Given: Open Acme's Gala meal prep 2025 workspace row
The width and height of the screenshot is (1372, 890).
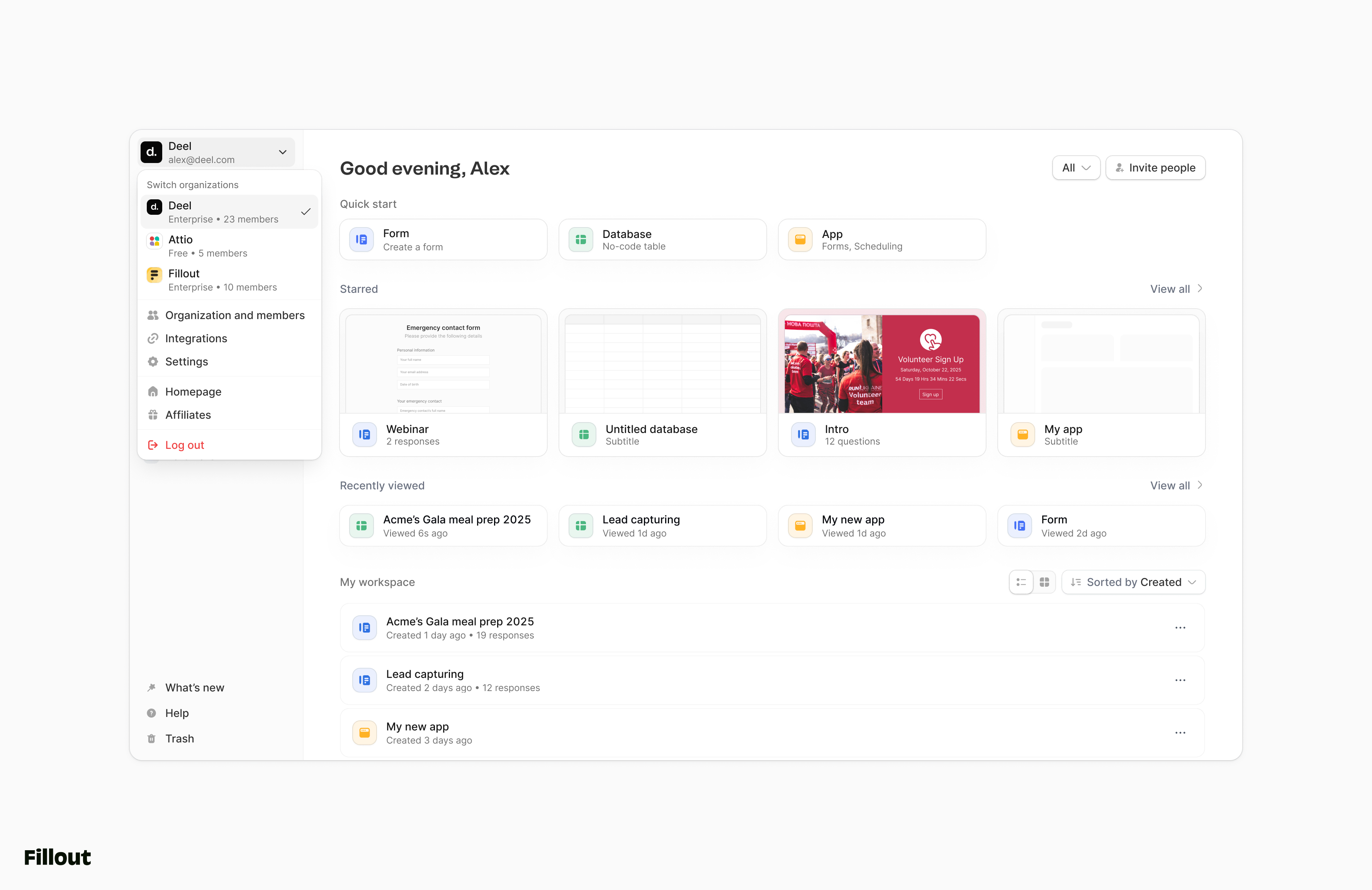Looking at the screenshot, I should [772, 628].
